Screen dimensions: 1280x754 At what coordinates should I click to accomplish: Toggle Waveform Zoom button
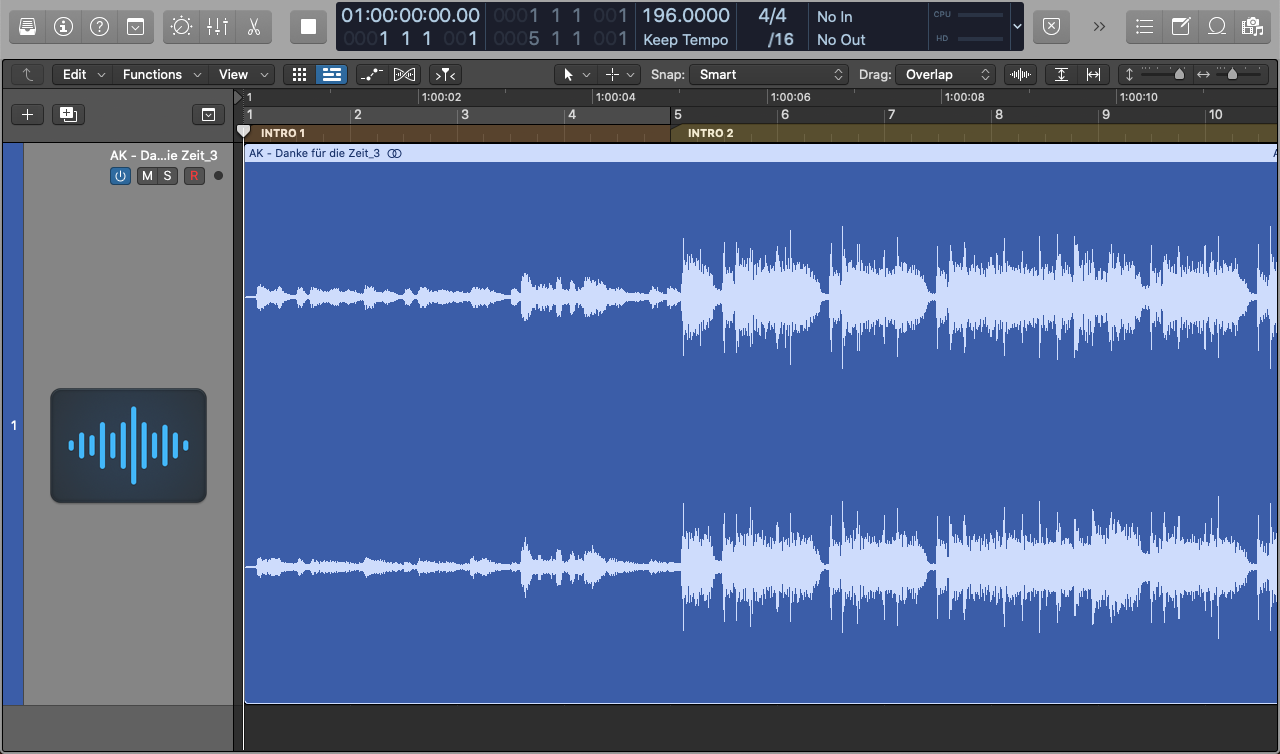1020,74
